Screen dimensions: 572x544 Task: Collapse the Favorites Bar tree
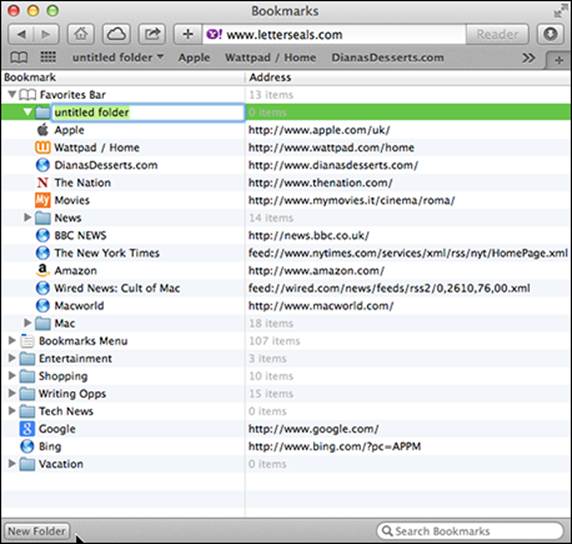[x=12, y=94]
